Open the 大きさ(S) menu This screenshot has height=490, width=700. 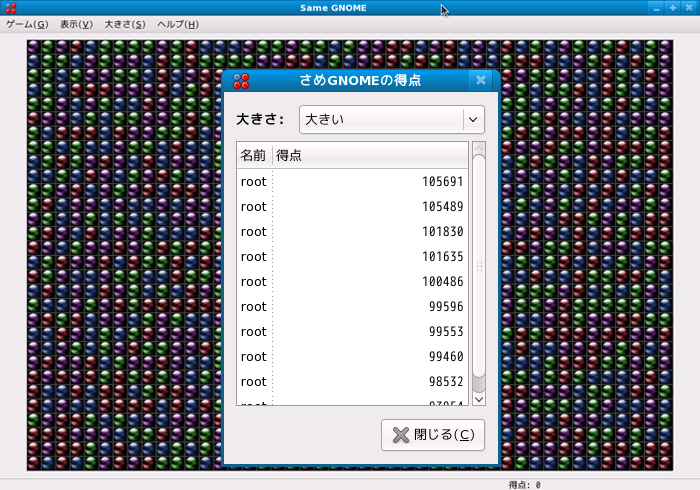pos(125,24)
